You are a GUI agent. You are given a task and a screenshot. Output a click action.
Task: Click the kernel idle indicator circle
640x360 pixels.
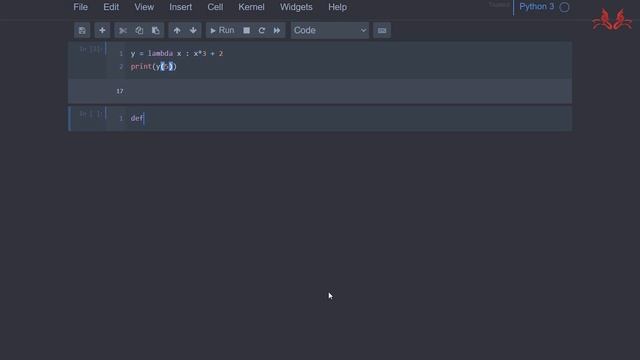[564, 7]
